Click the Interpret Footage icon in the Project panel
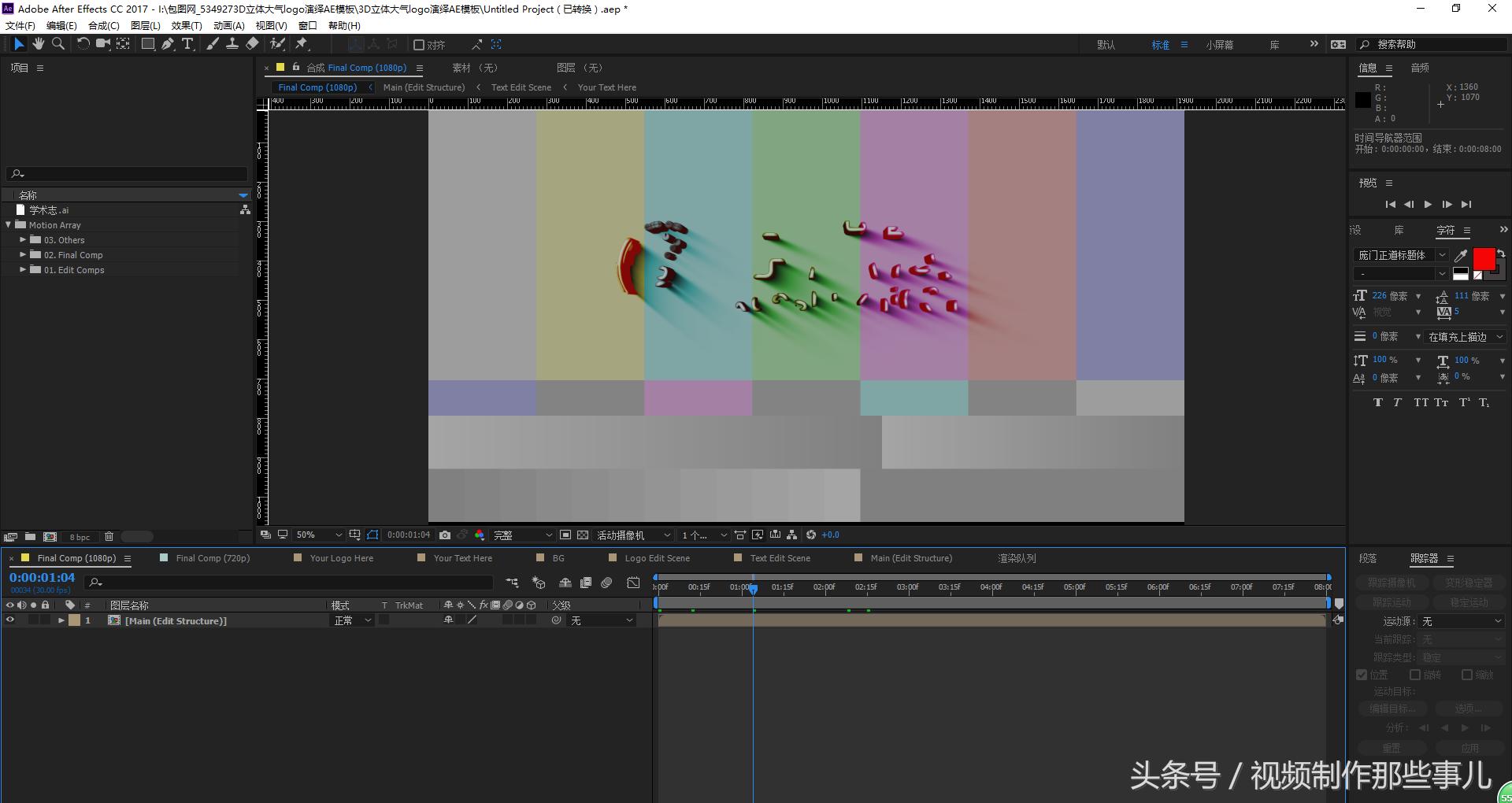1512x803 pixels. tap(10, 537)
